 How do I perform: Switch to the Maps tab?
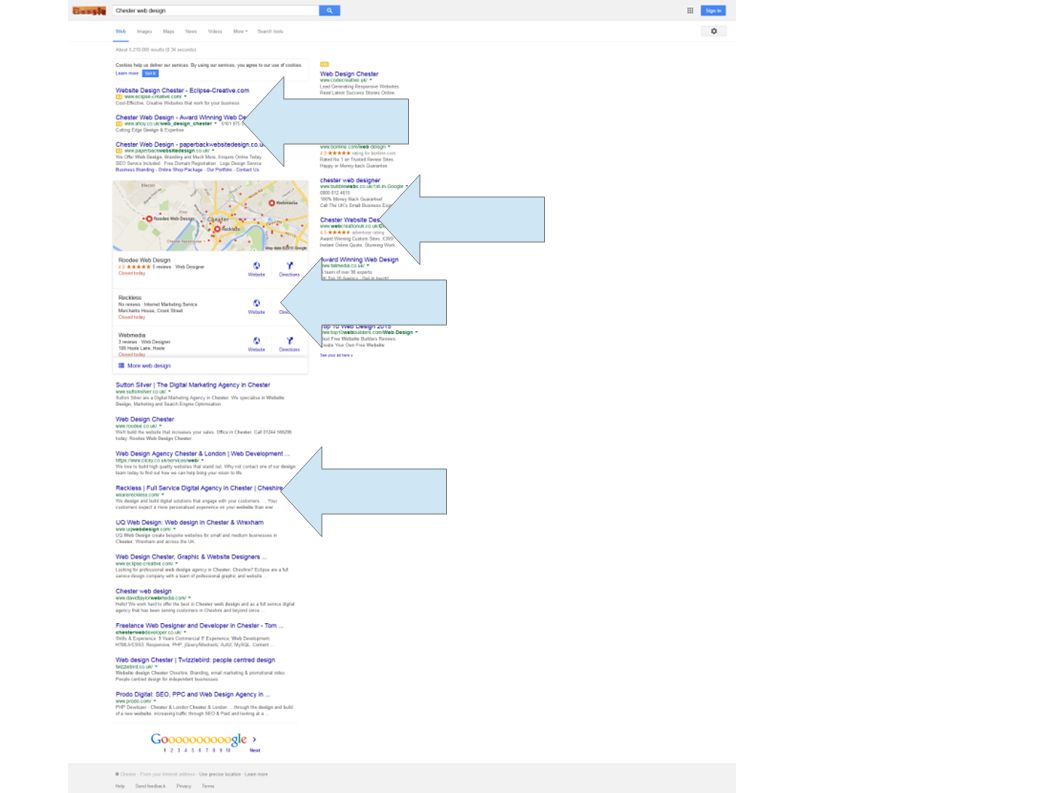(x=169, y=32)
